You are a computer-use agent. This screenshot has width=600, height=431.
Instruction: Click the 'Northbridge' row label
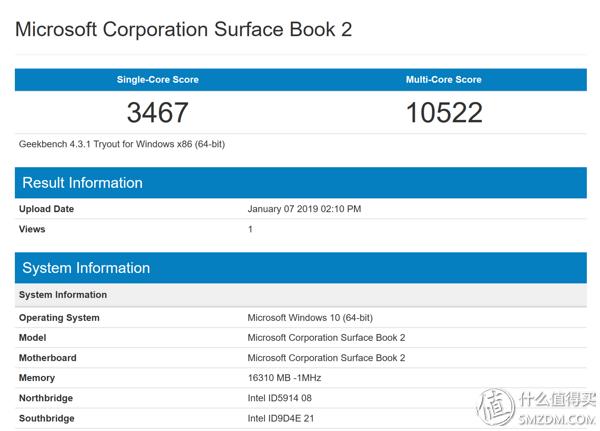click(x=46, y=398)
